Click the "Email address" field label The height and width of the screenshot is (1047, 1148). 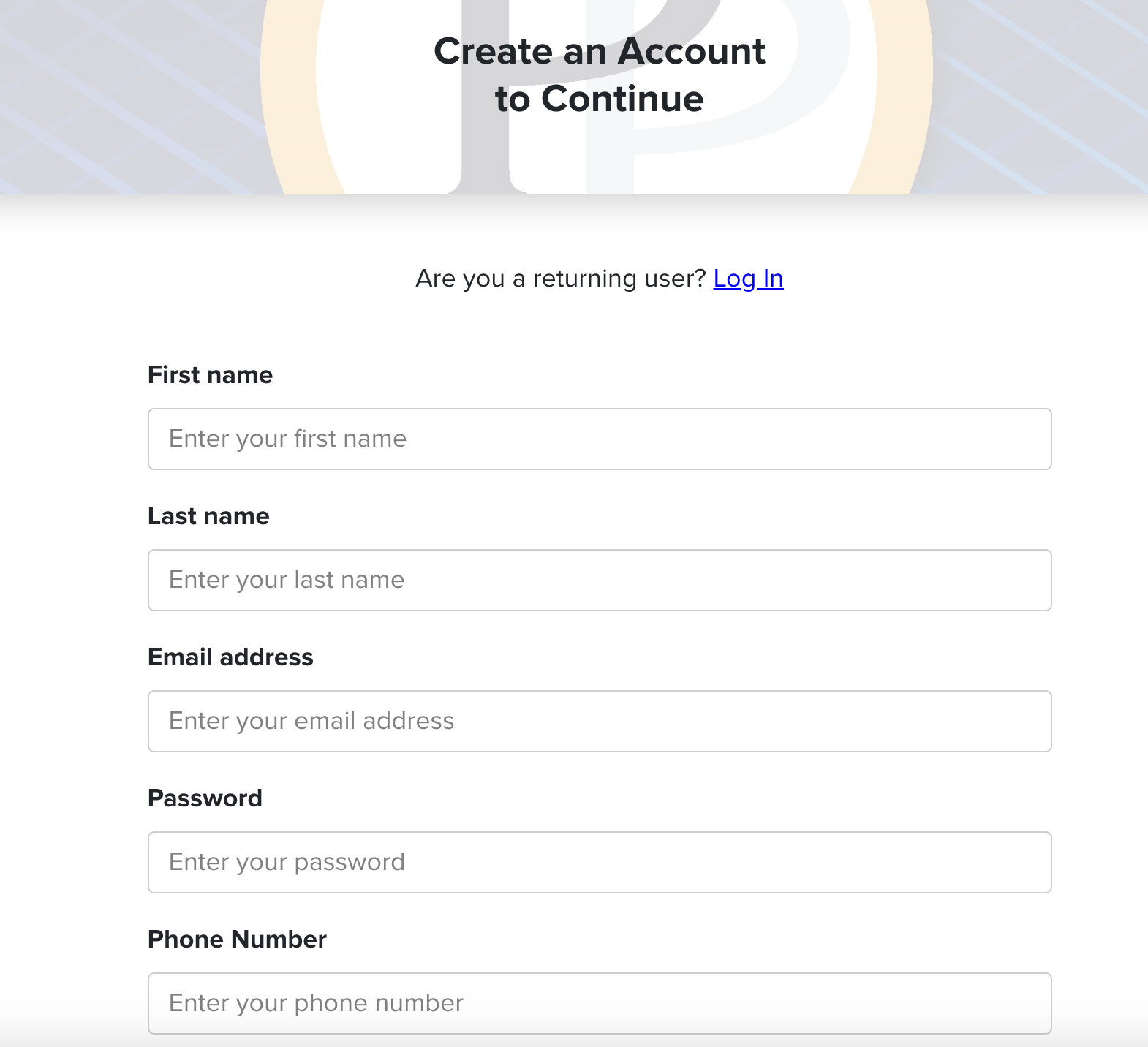pyautogui.click(x=230, y=657)
